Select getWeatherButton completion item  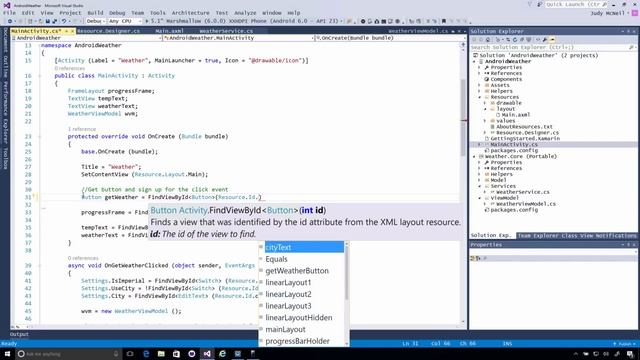coord(302,271)
